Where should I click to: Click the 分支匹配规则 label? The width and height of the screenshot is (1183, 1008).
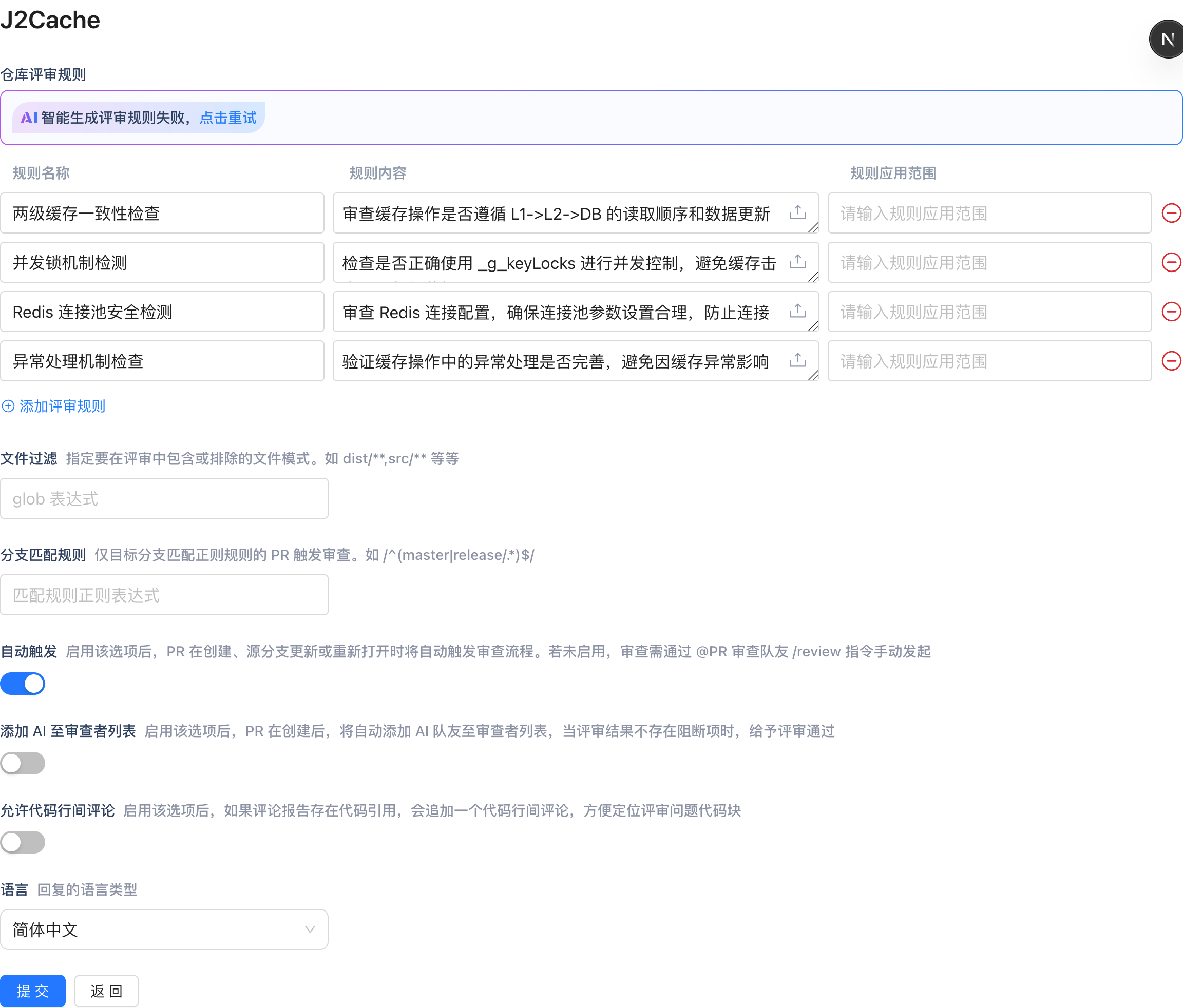(43, 555)
